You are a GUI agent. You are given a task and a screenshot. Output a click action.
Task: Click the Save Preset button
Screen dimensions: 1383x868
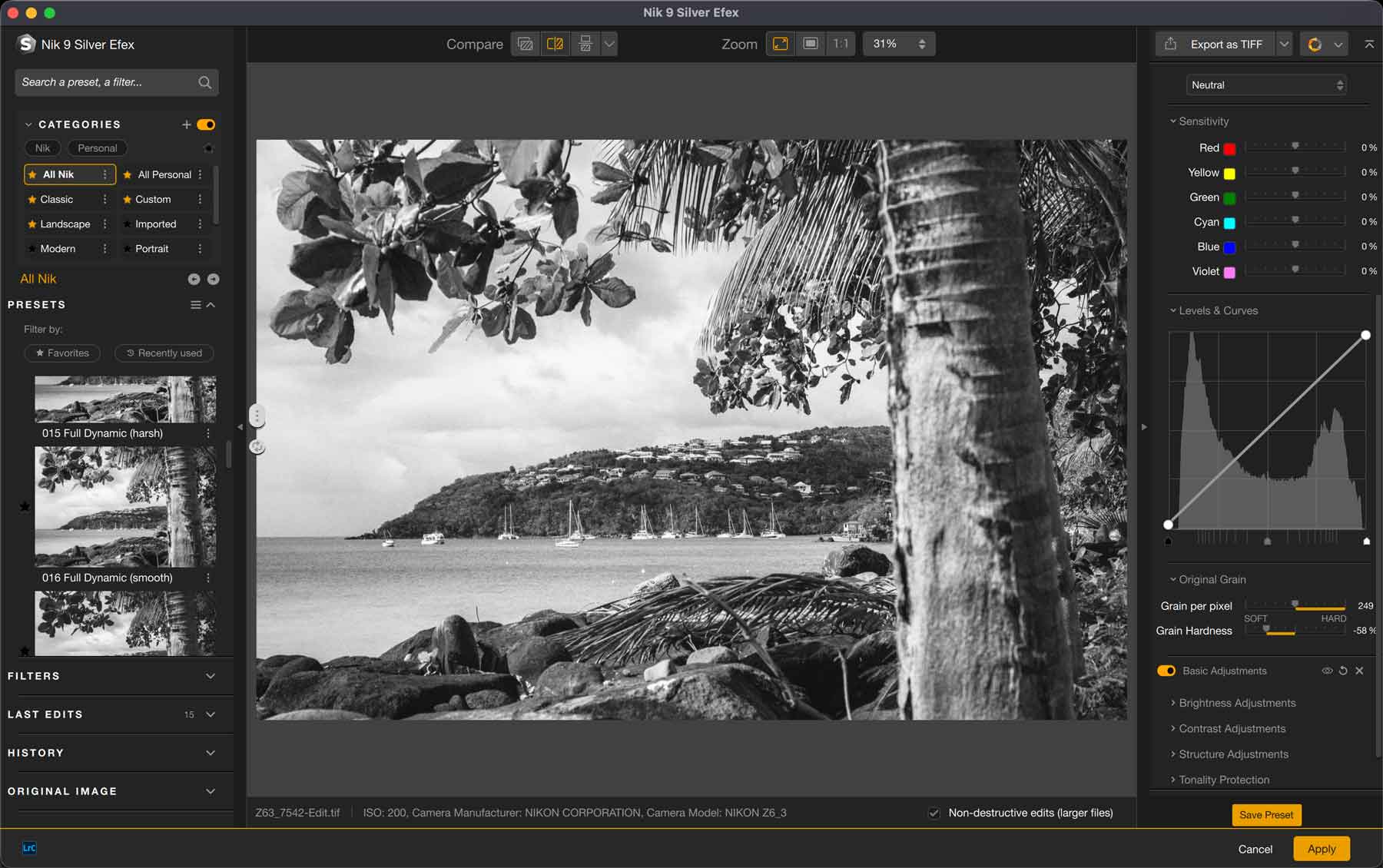click(x=1265, y=815)
